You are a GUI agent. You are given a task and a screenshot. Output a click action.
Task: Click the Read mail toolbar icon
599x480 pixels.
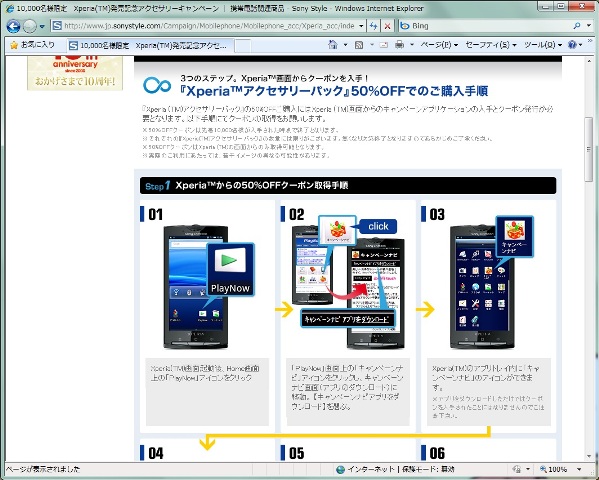(x=384, y=45)
